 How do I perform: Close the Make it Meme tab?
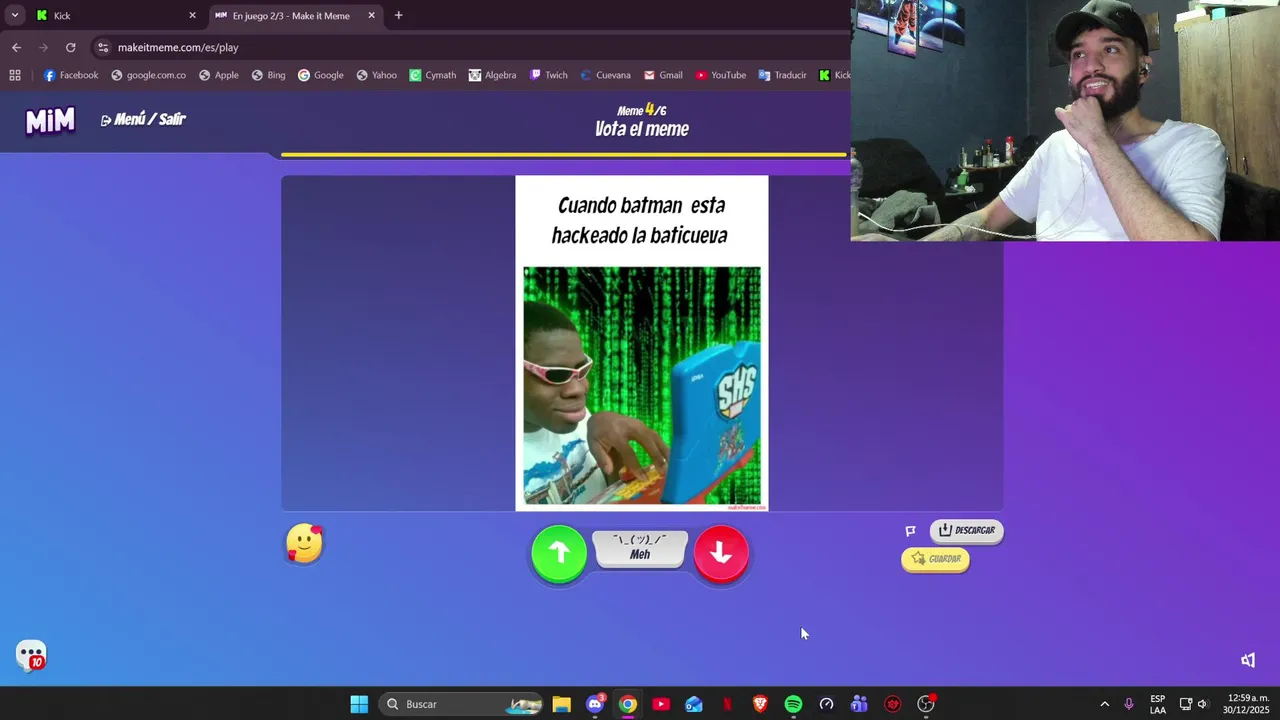pos(371,15)
